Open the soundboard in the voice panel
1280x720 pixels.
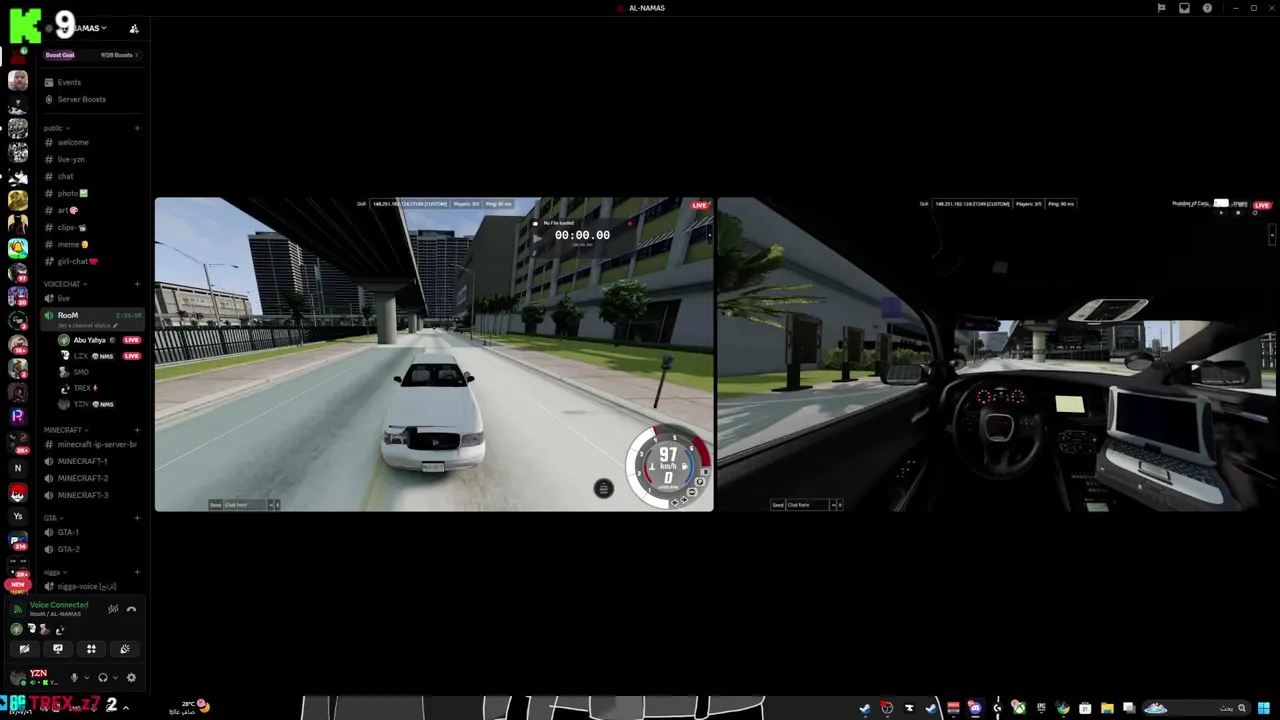pos(125,649)
